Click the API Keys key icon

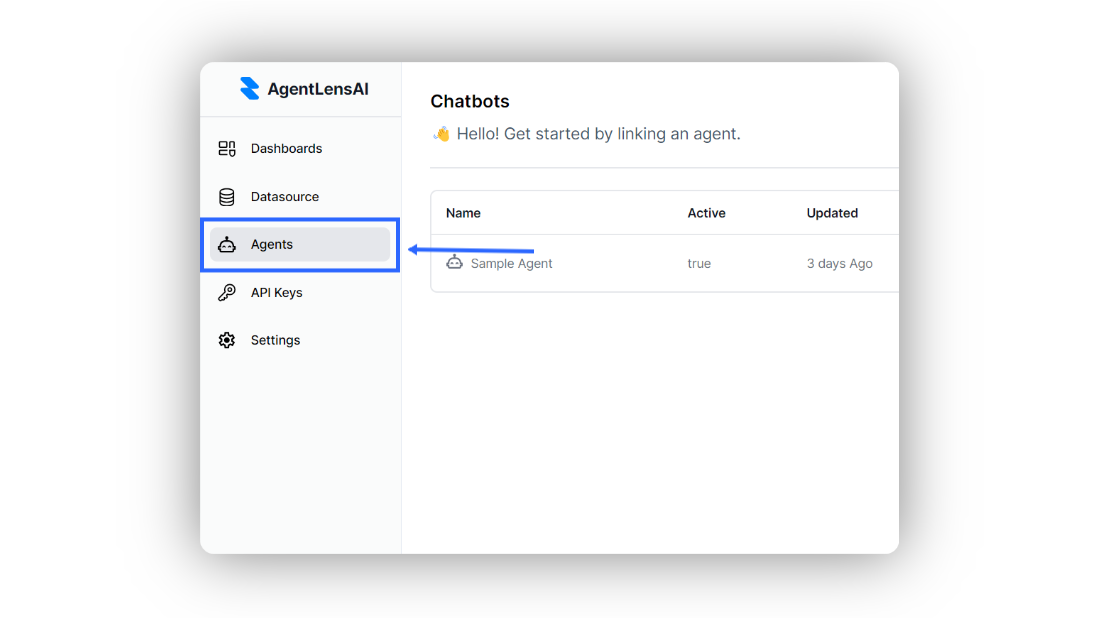pyautogui.click(x=227, y=293)
